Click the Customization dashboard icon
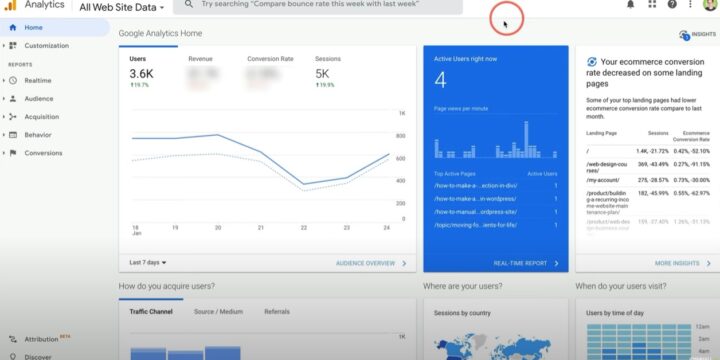This screenshot has height=360, width=720. (13, 45)
